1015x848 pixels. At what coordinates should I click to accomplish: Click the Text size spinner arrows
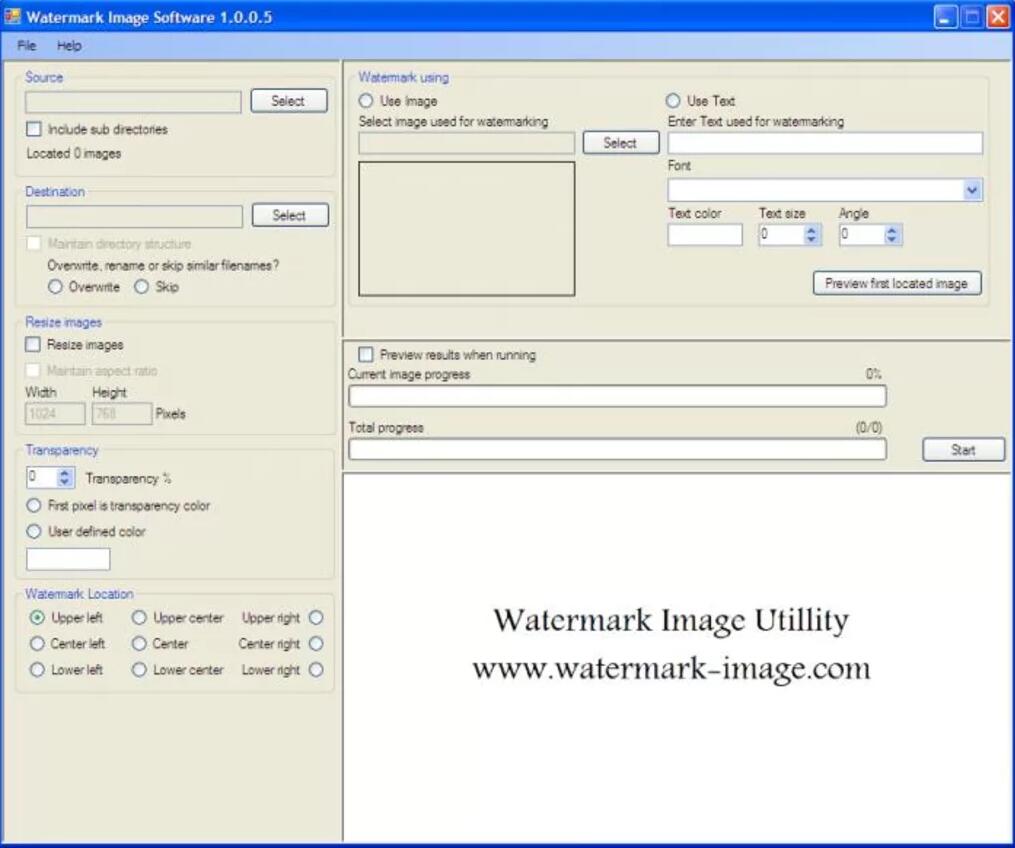(x=812, y=236)
